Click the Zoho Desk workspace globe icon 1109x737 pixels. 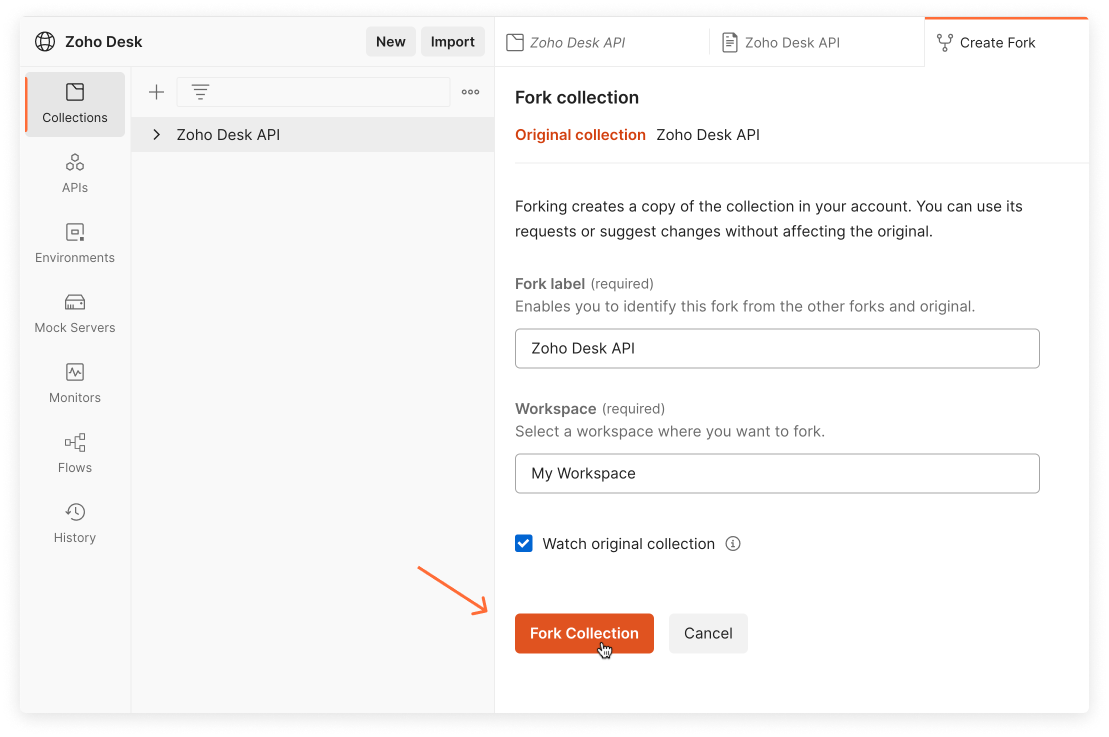pyautogui.click(x=45, y=42)
